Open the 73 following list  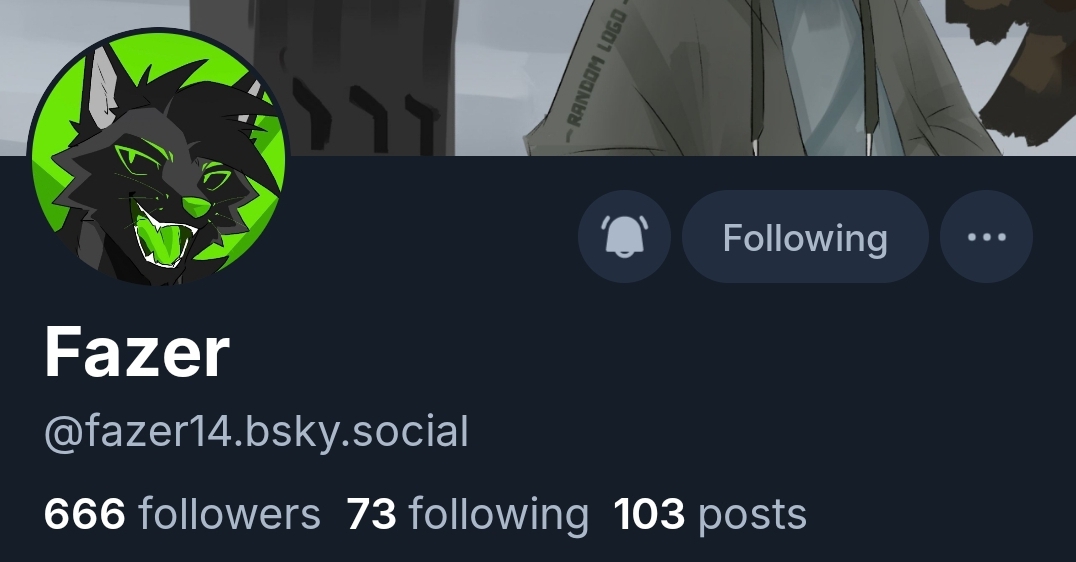[467, 514]
